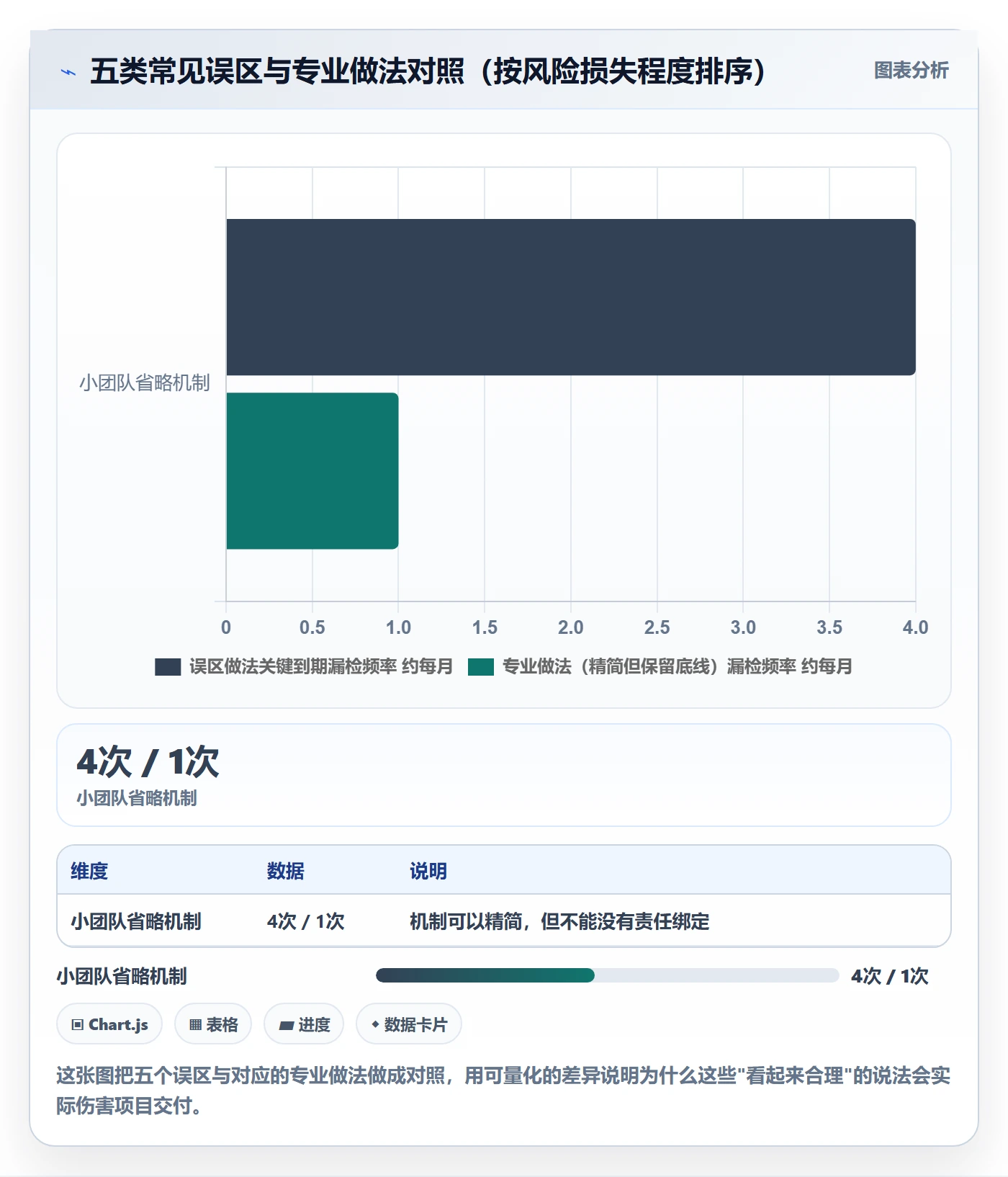The image size is (1008, 1177).
Task: Click the lightning bolt icon beside the title
Action: click(68, 72)
